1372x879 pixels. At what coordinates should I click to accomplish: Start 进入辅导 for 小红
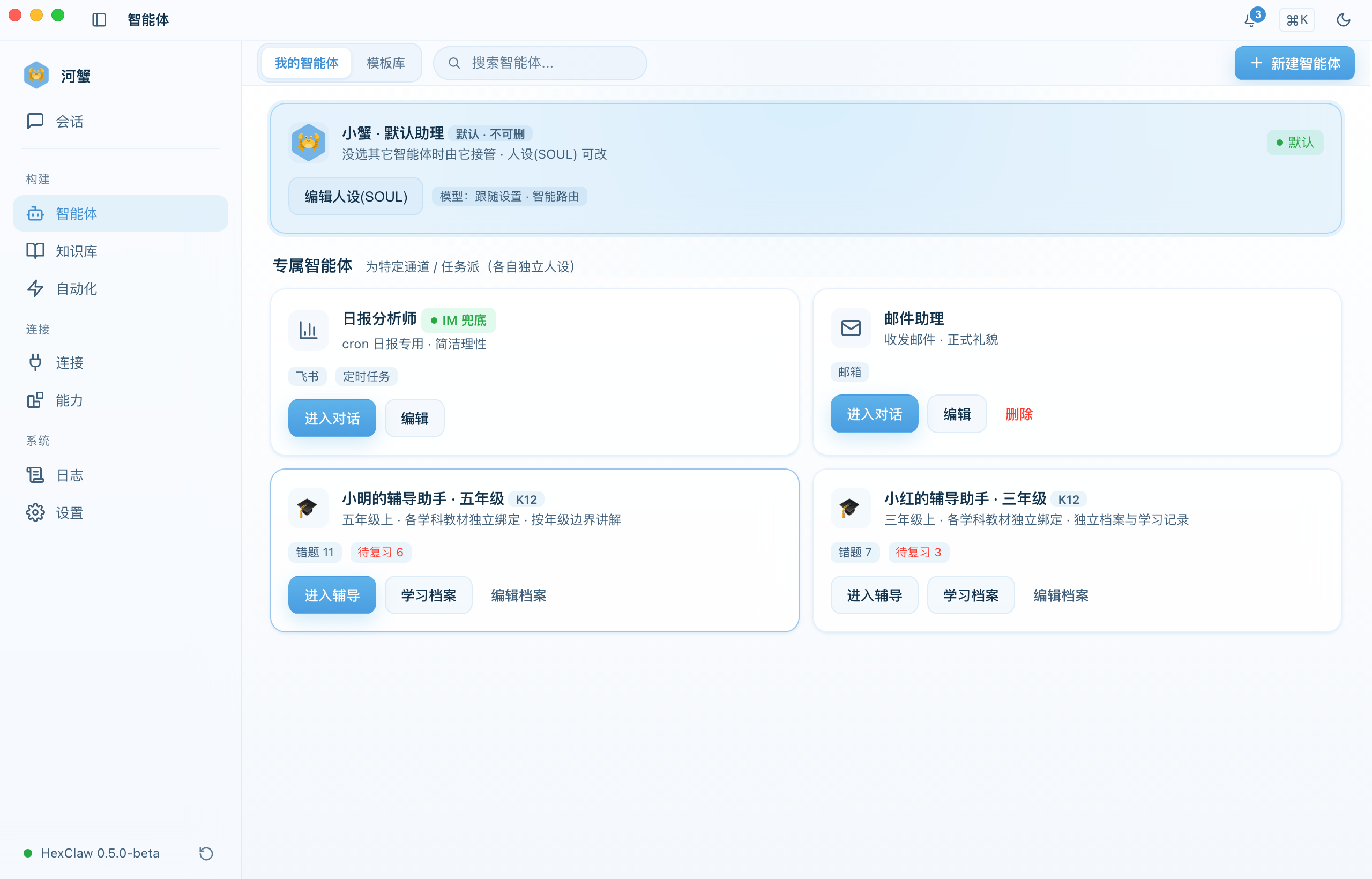(x=874, y=595)
